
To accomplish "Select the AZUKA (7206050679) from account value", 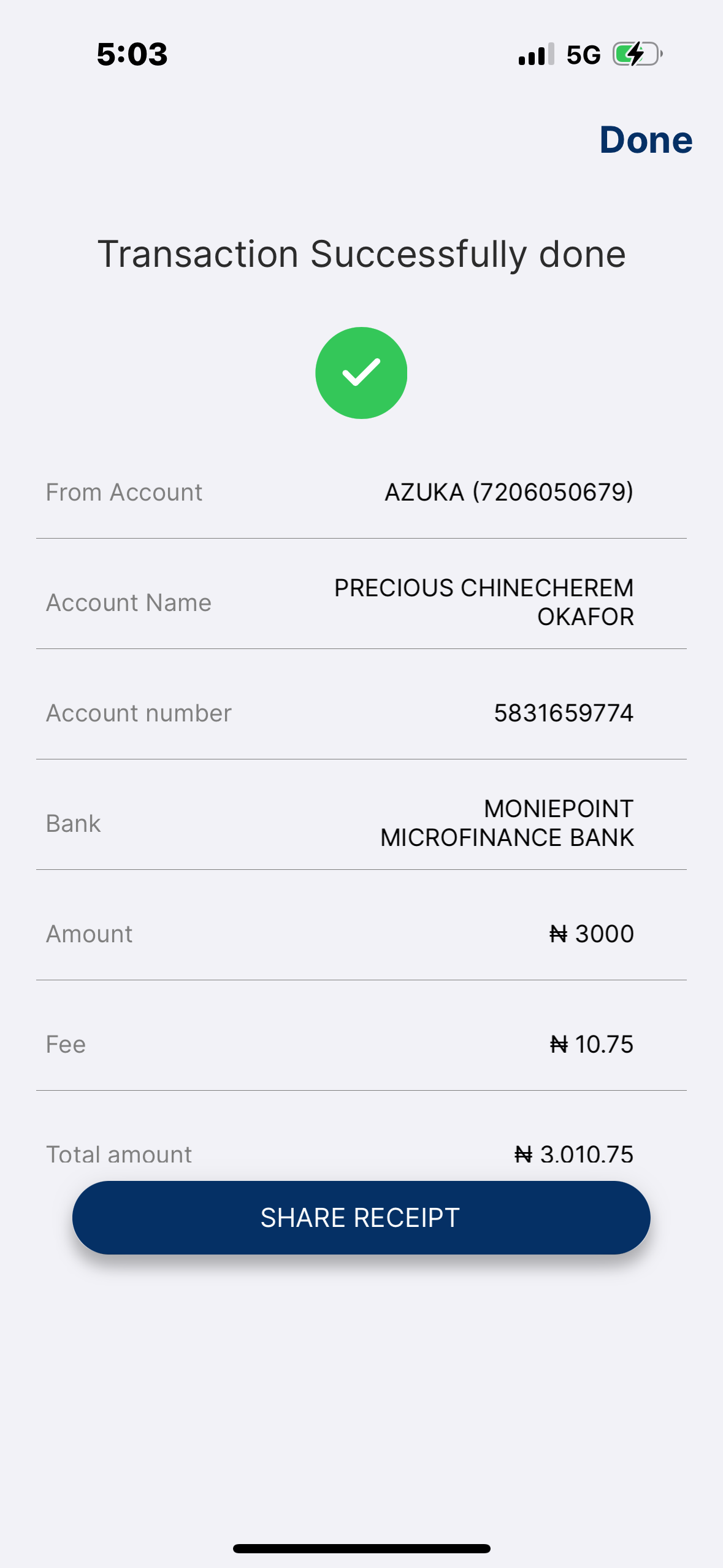I will [x=508, y=492].
